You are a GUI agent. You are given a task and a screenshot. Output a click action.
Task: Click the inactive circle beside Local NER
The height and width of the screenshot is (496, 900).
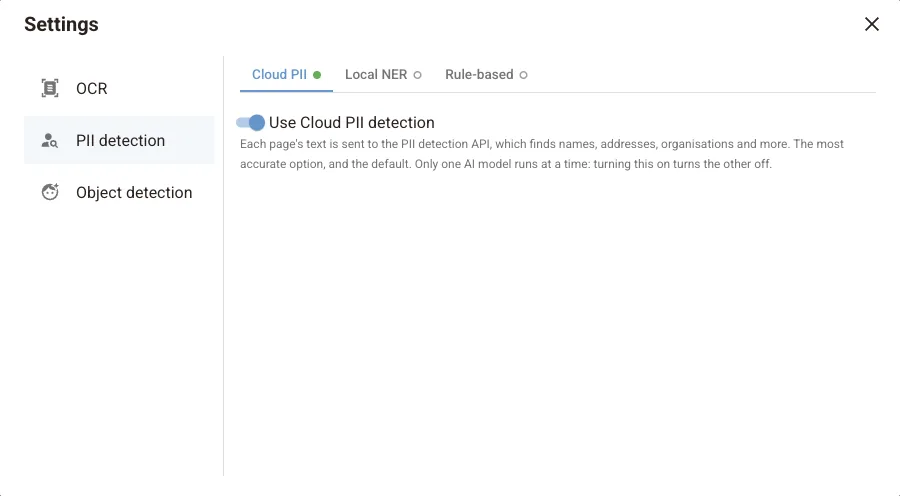click(417, 75)
